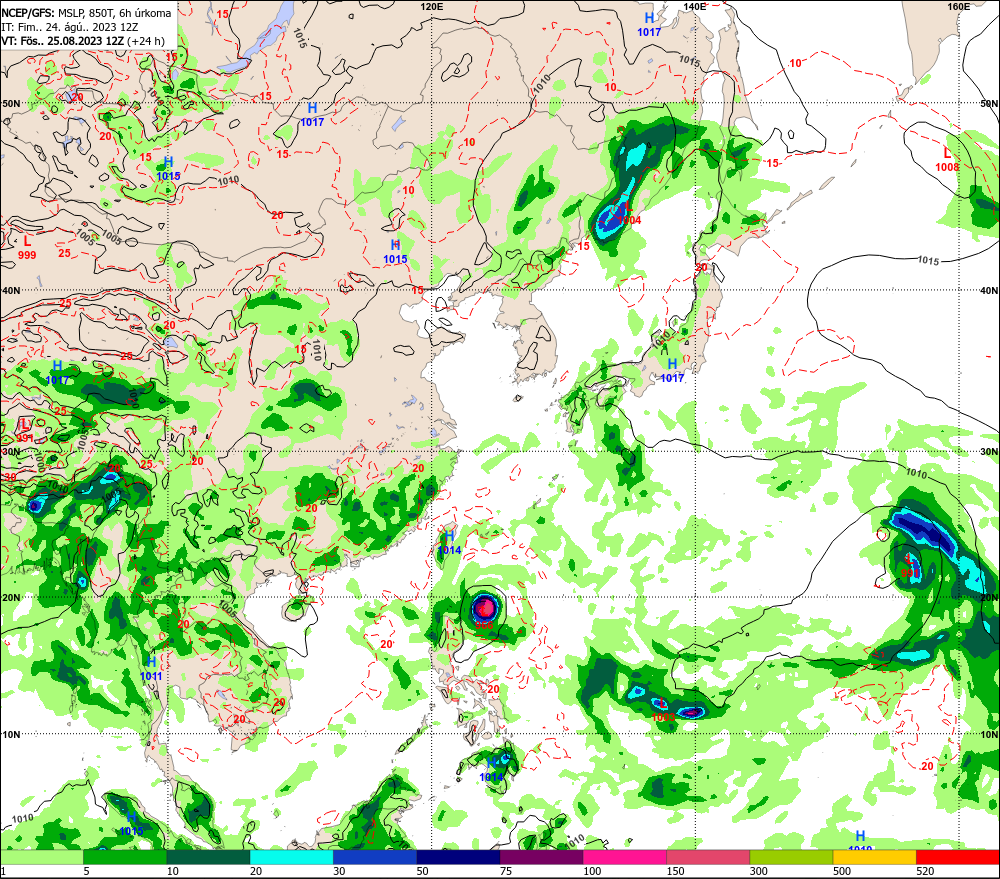Click the green 5–10 legend swatch
1000x879 pixels.
(125, 857)
